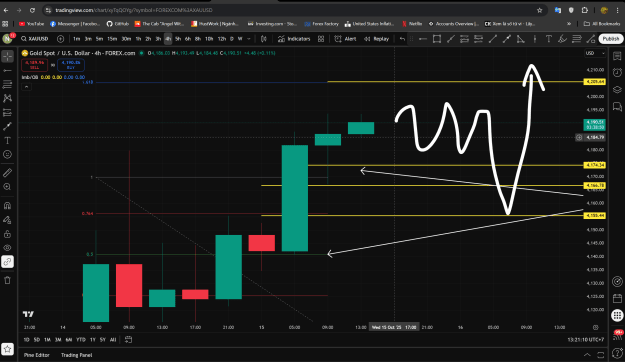Click the red SELL price button
The image size is (625, 362).
pos(35,65)
